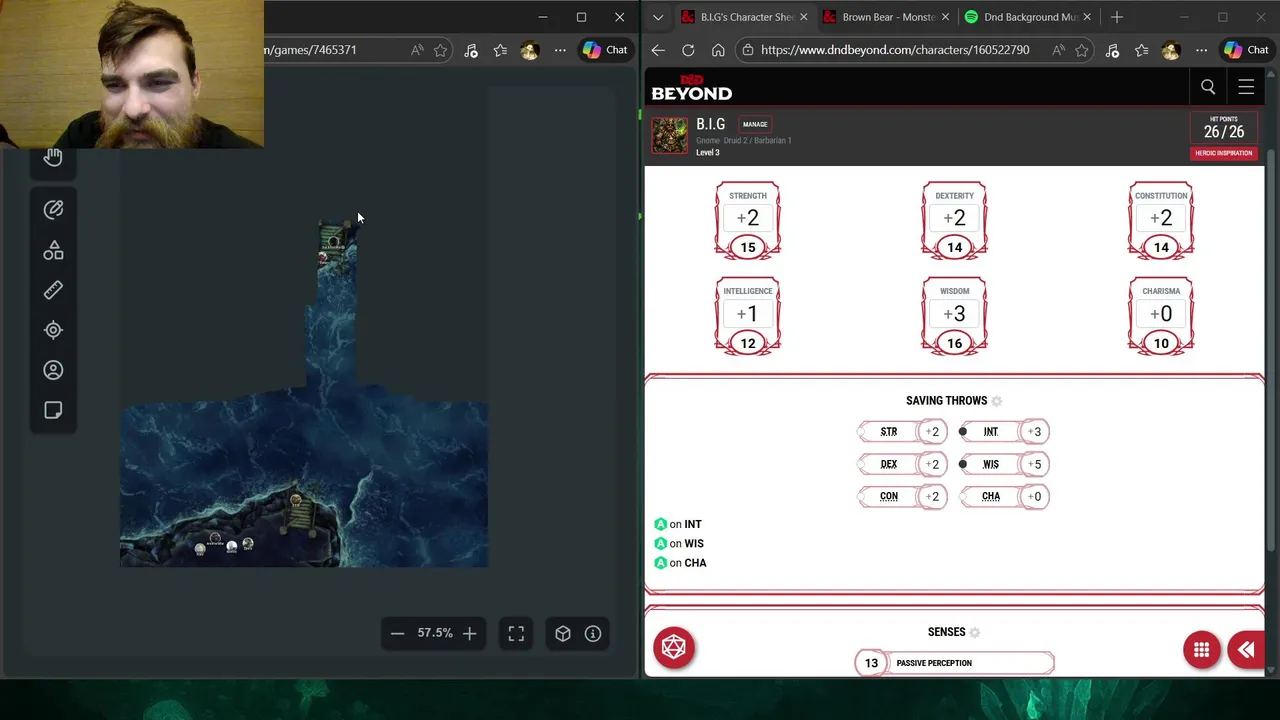
Task: Open Senses settings gear
Action: tap(975, 632)
